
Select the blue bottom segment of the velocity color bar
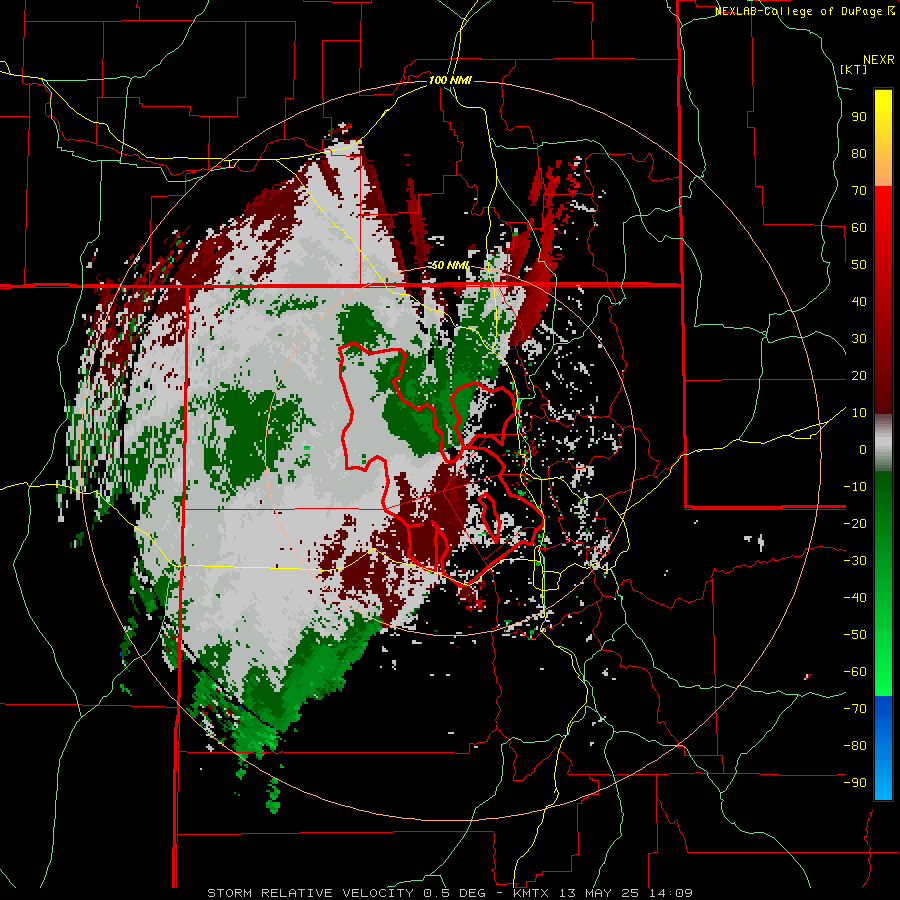click(883, 748)
